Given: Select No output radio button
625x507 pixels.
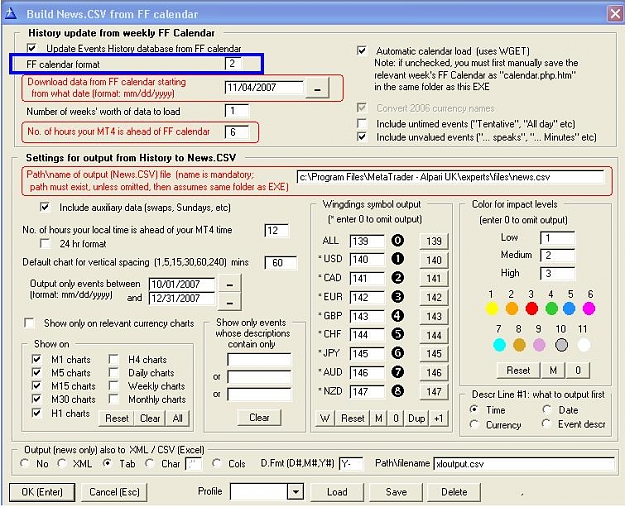Looking at the screenshot, I should (x=25, y=464).
